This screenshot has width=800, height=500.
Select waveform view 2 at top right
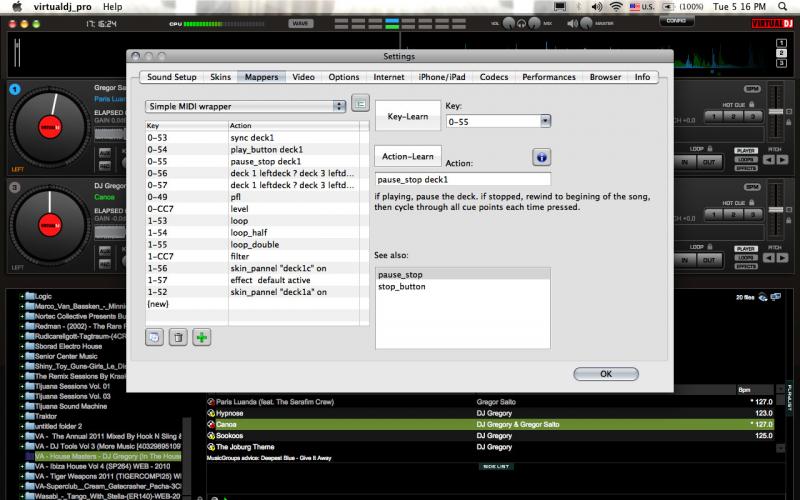(781, 53)
